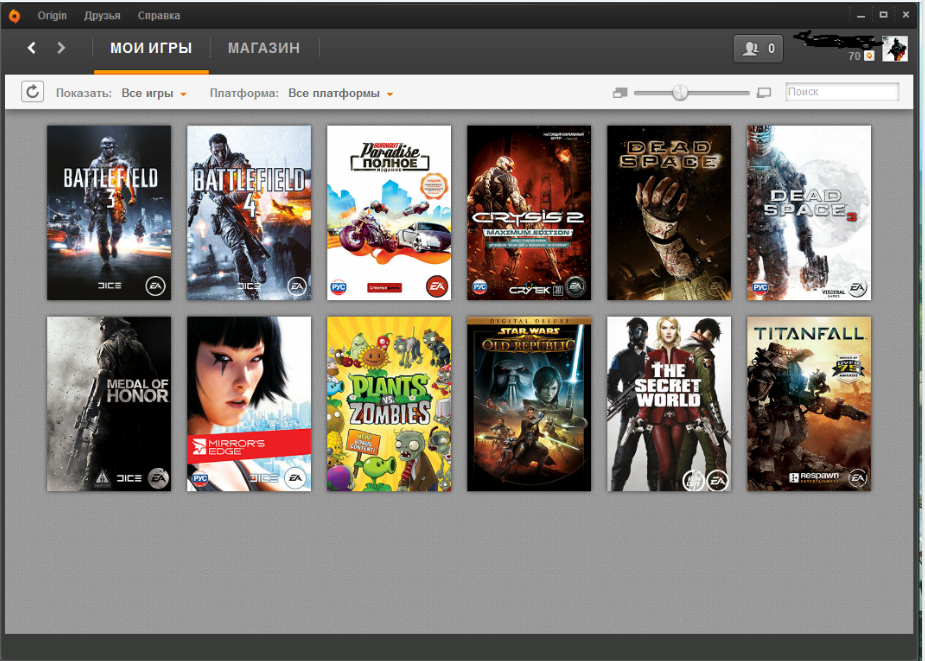Open the friends list counter button
Image resolution: width=925 pixels, height=661 pixels.
[758, 48]
